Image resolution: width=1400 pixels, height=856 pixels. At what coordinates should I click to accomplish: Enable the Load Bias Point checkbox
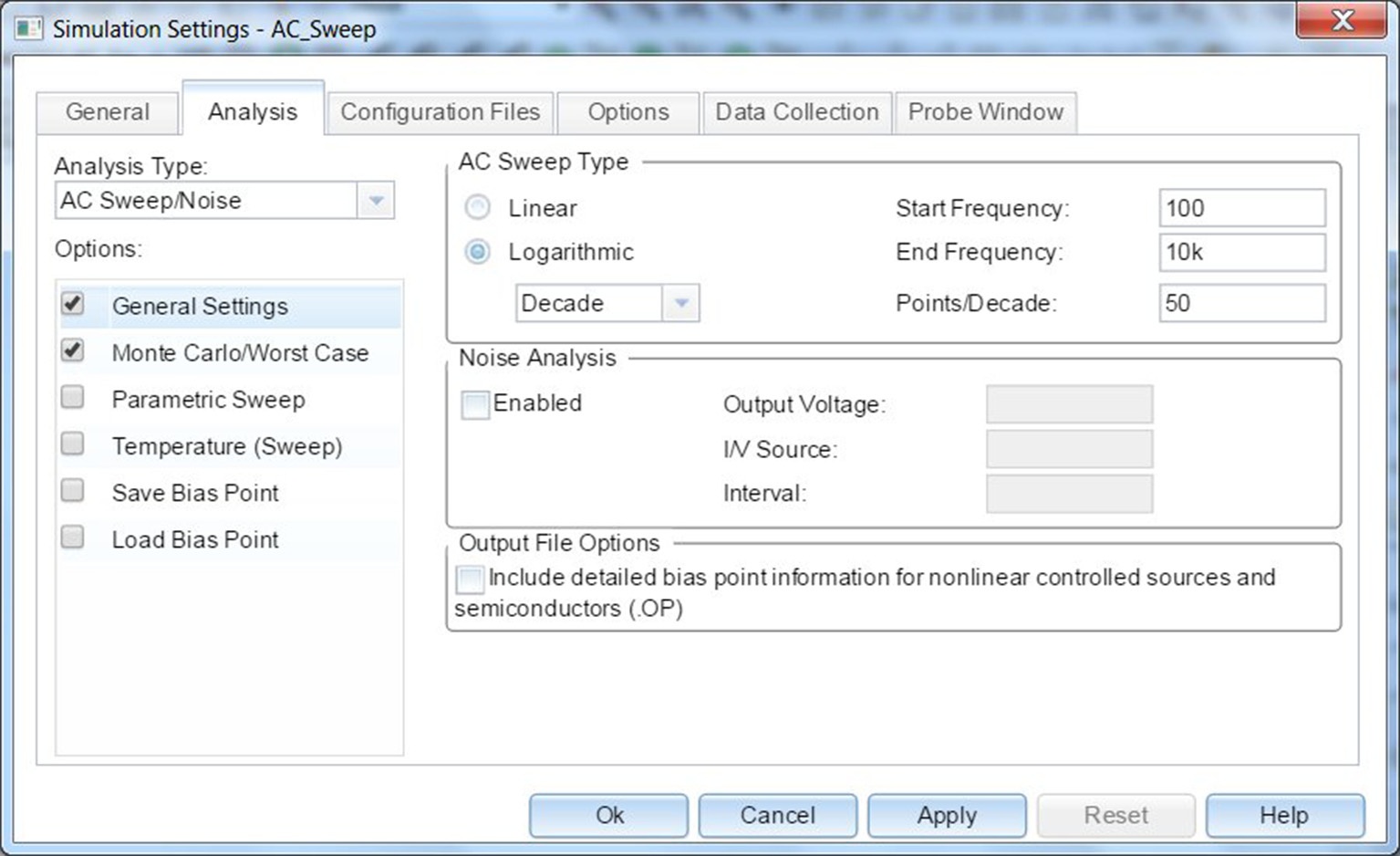[x=73, y=538]
